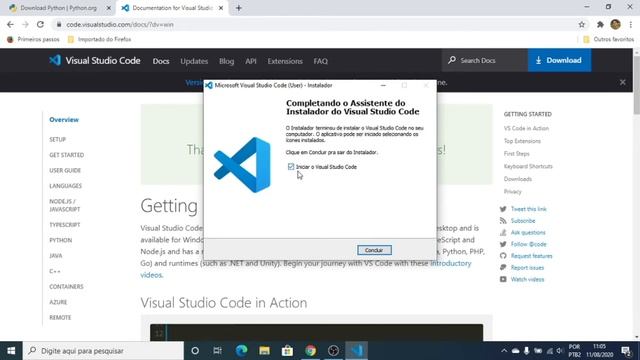Open the VS Code in Action link
Screen dimensions: 640x360
pyautogui.click(x=526, y=128)
